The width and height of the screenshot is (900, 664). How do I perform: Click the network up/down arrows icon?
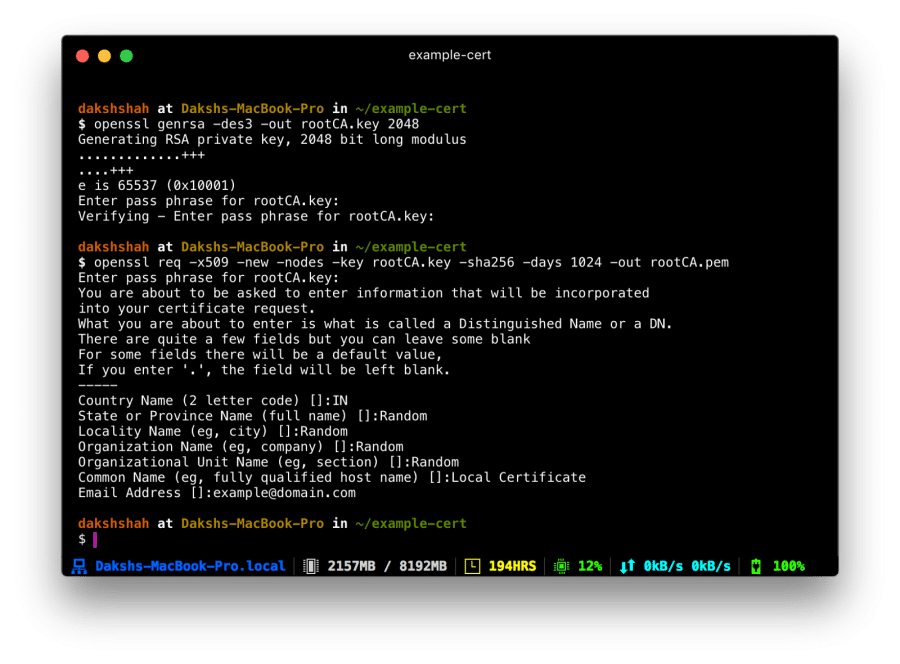pyautogui.click(x=627, y=566)
